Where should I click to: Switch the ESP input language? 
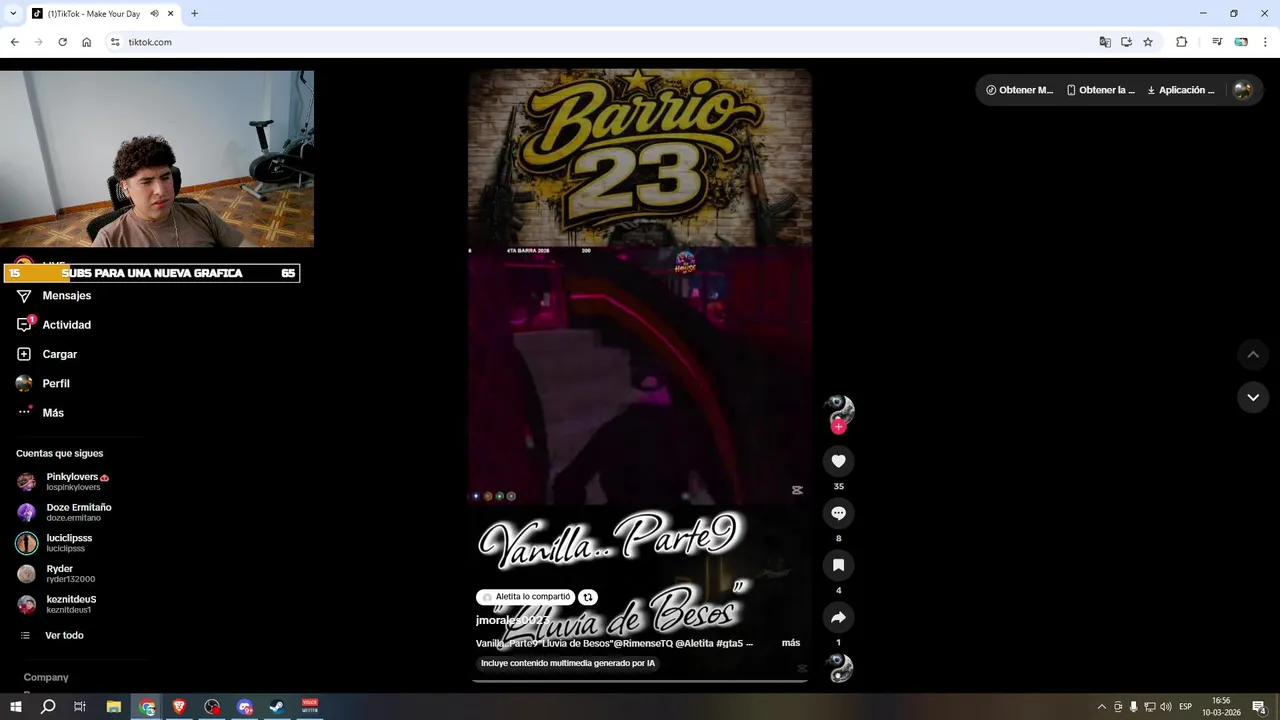pyautogui.click(x=1186, y=707)
